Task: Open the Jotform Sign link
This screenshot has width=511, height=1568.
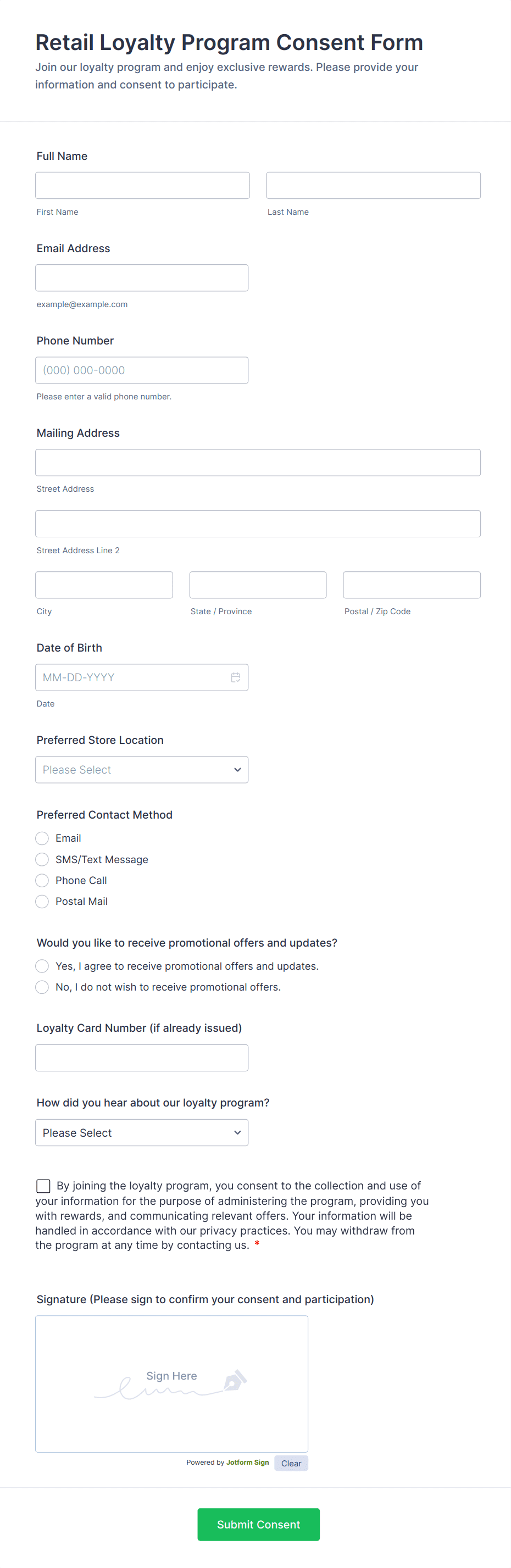Action: (x=247, y=1462)
